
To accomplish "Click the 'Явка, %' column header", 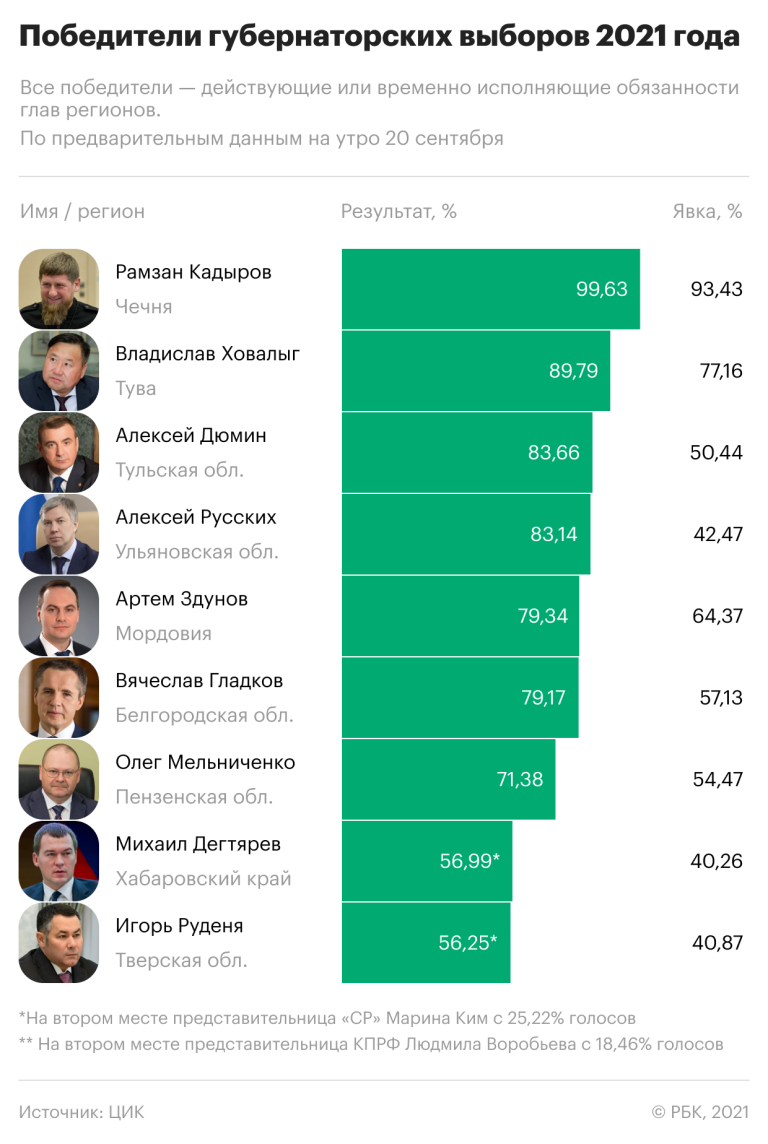I will [x=707, y=212].
